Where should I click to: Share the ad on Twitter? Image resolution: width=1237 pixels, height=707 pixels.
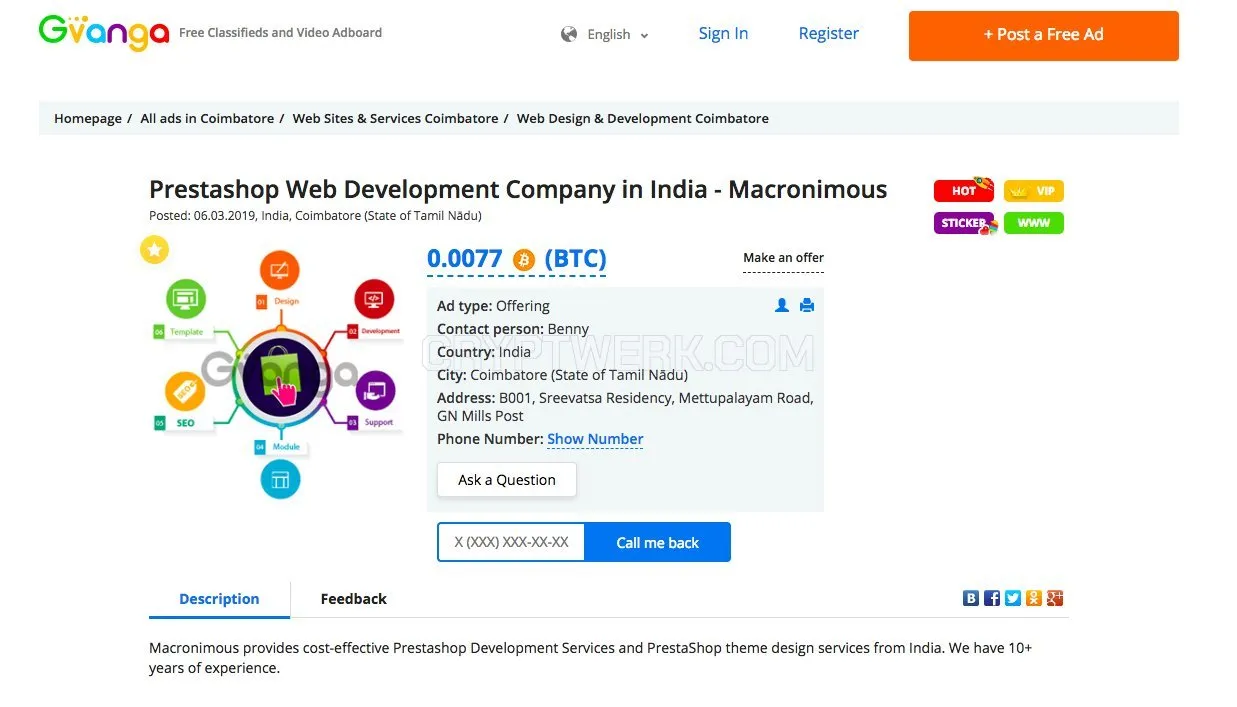1013,598
